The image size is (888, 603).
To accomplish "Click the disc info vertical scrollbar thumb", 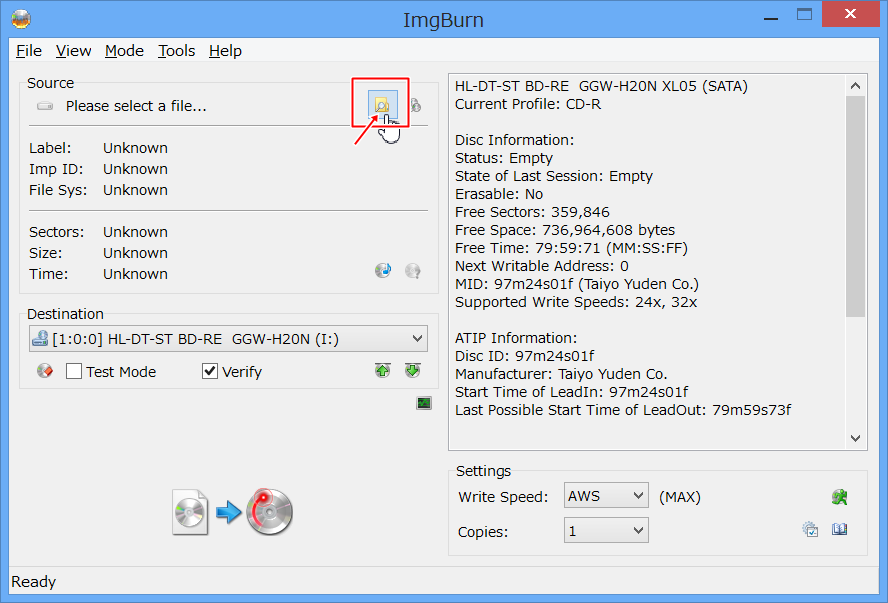I will [x=855, y=206].
